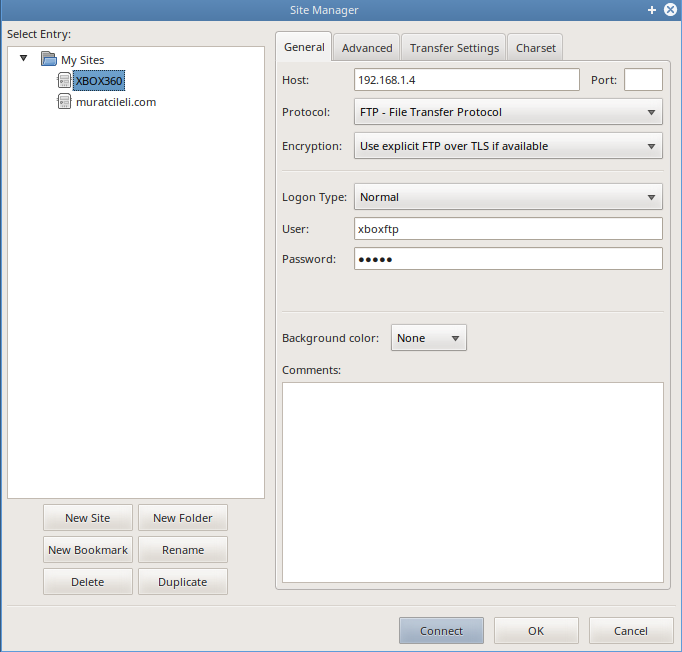
Task: Click the Select Entry label
Action: click(x=39, y=34)
